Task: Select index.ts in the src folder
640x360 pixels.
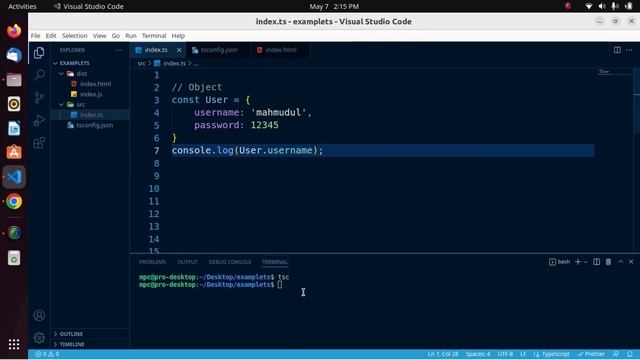Action: click(x=90, y=115)
